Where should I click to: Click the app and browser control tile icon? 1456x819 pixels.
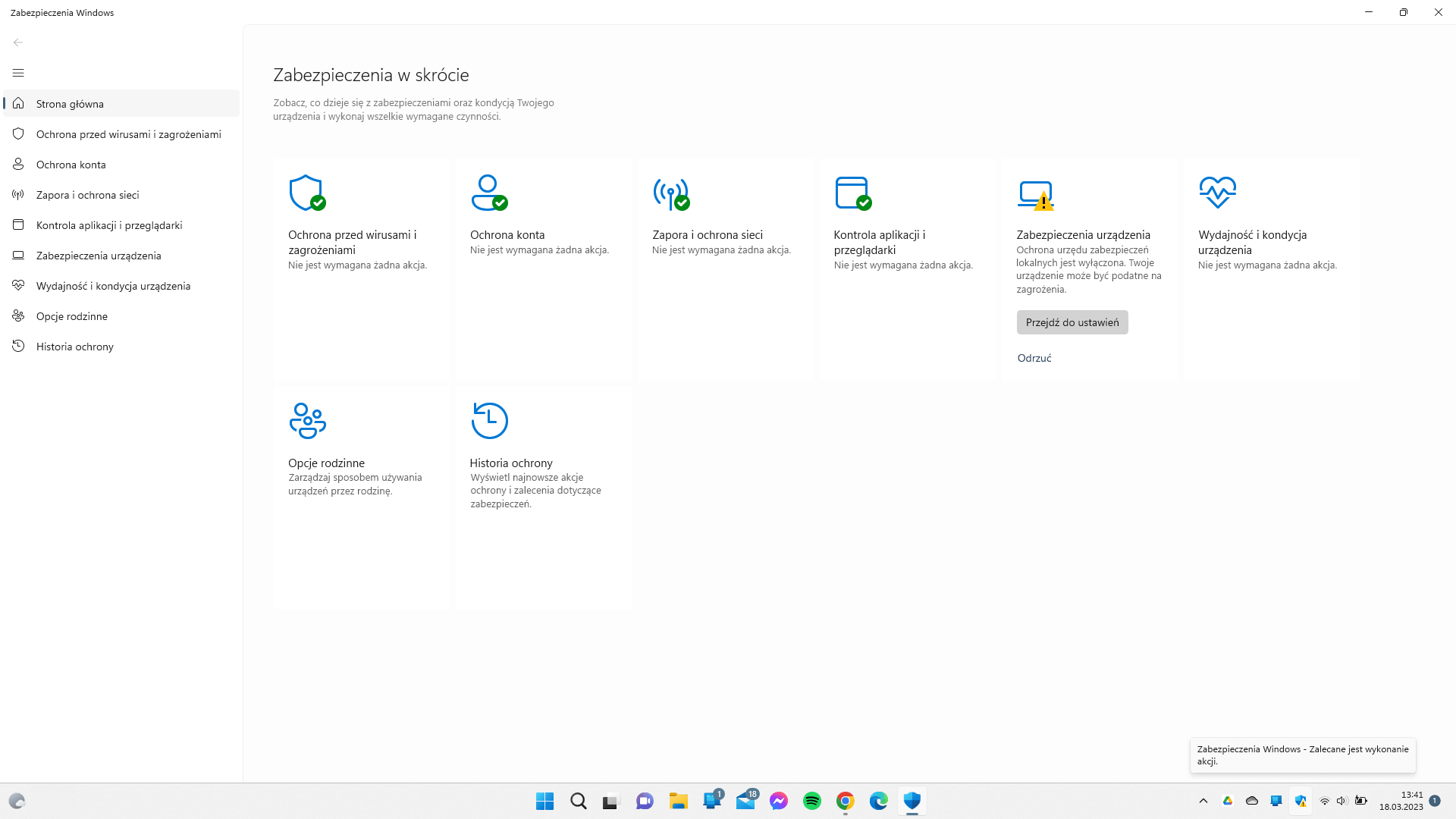click(852, 193)
